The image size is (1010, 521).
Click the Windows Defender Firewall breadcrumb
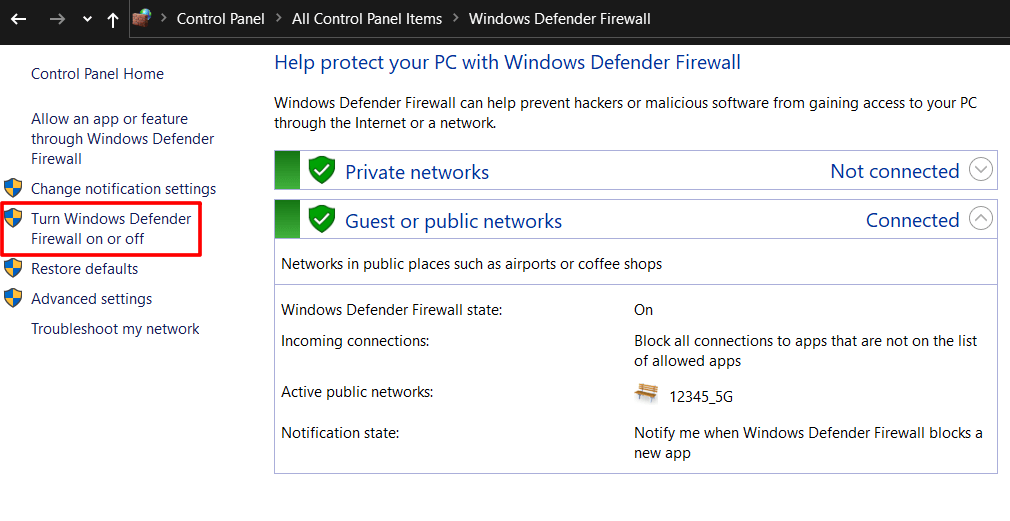click(x=559, y=19)
